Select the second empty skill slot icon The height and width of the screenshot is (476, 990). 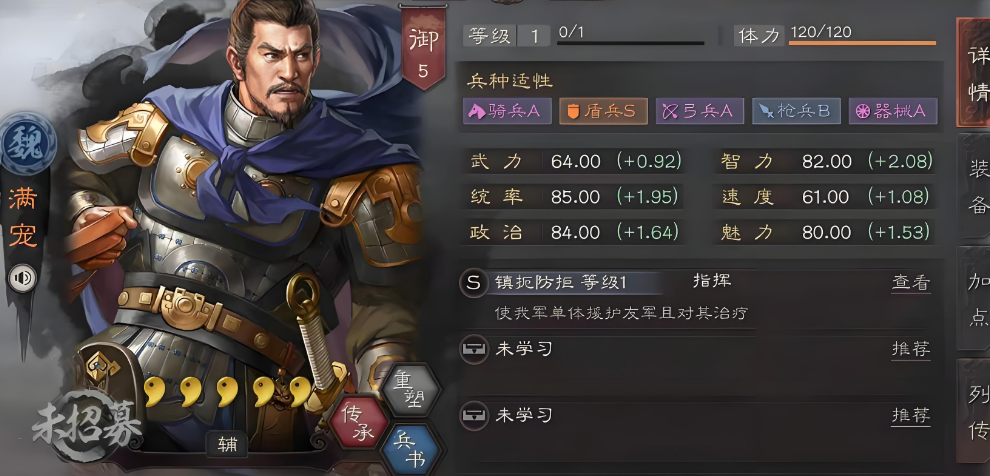point(474,415)
